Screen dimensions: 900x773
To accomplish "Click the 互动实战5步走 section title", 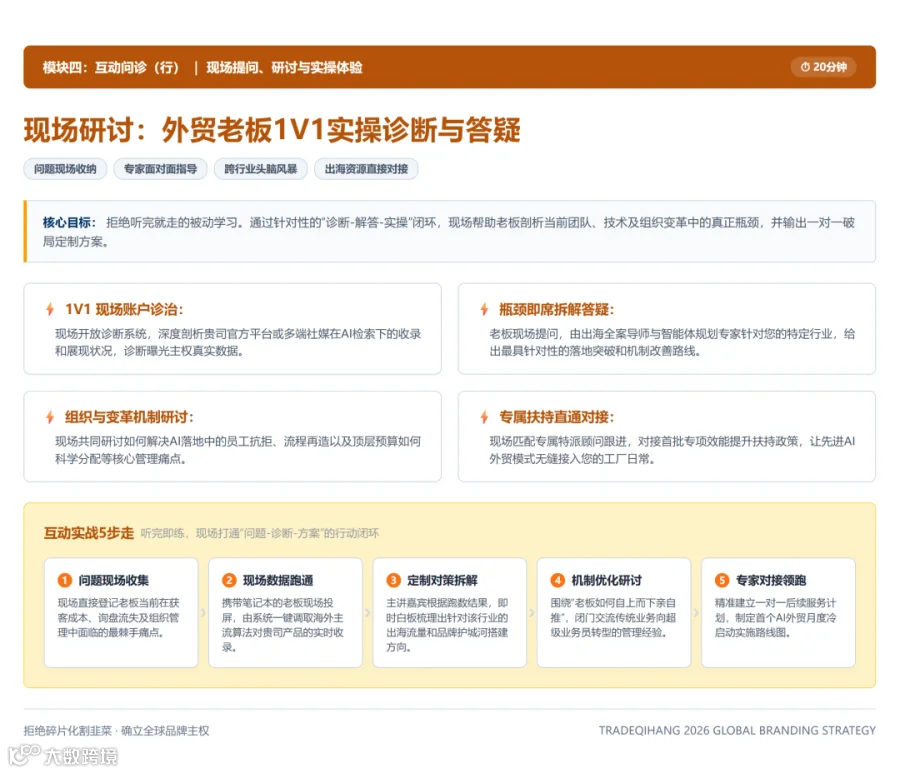I will coord(89,533).
